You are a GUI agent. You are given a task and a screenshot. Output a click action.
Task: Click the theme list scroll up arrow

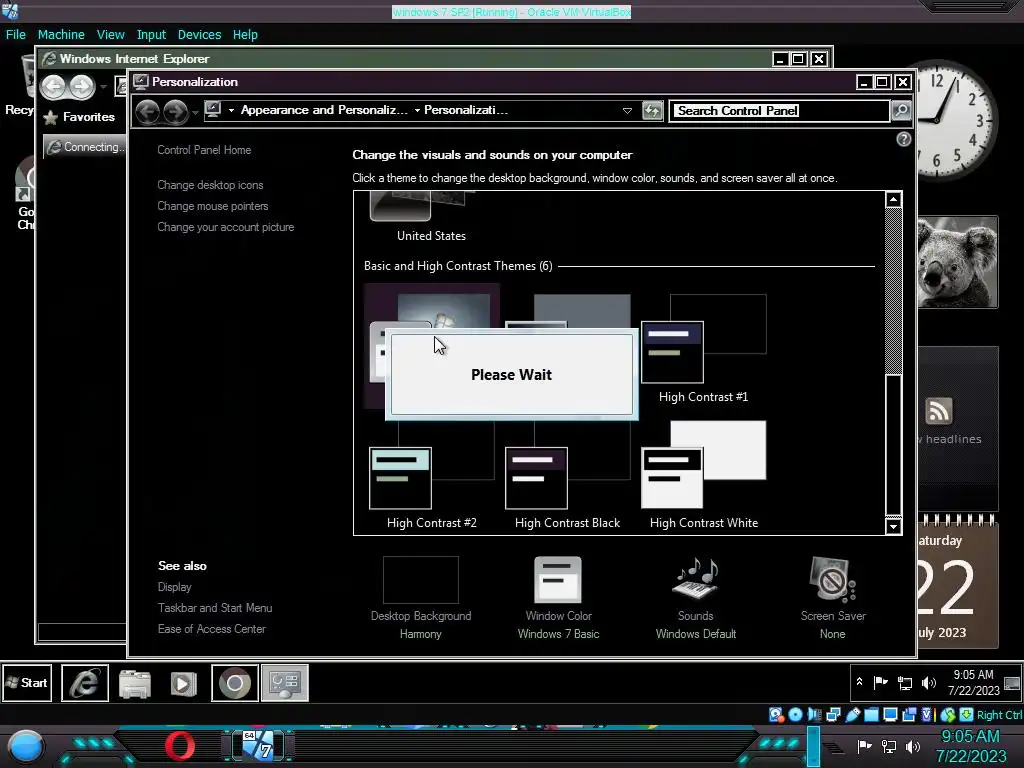pyautogui.click(x=893, y=200)
